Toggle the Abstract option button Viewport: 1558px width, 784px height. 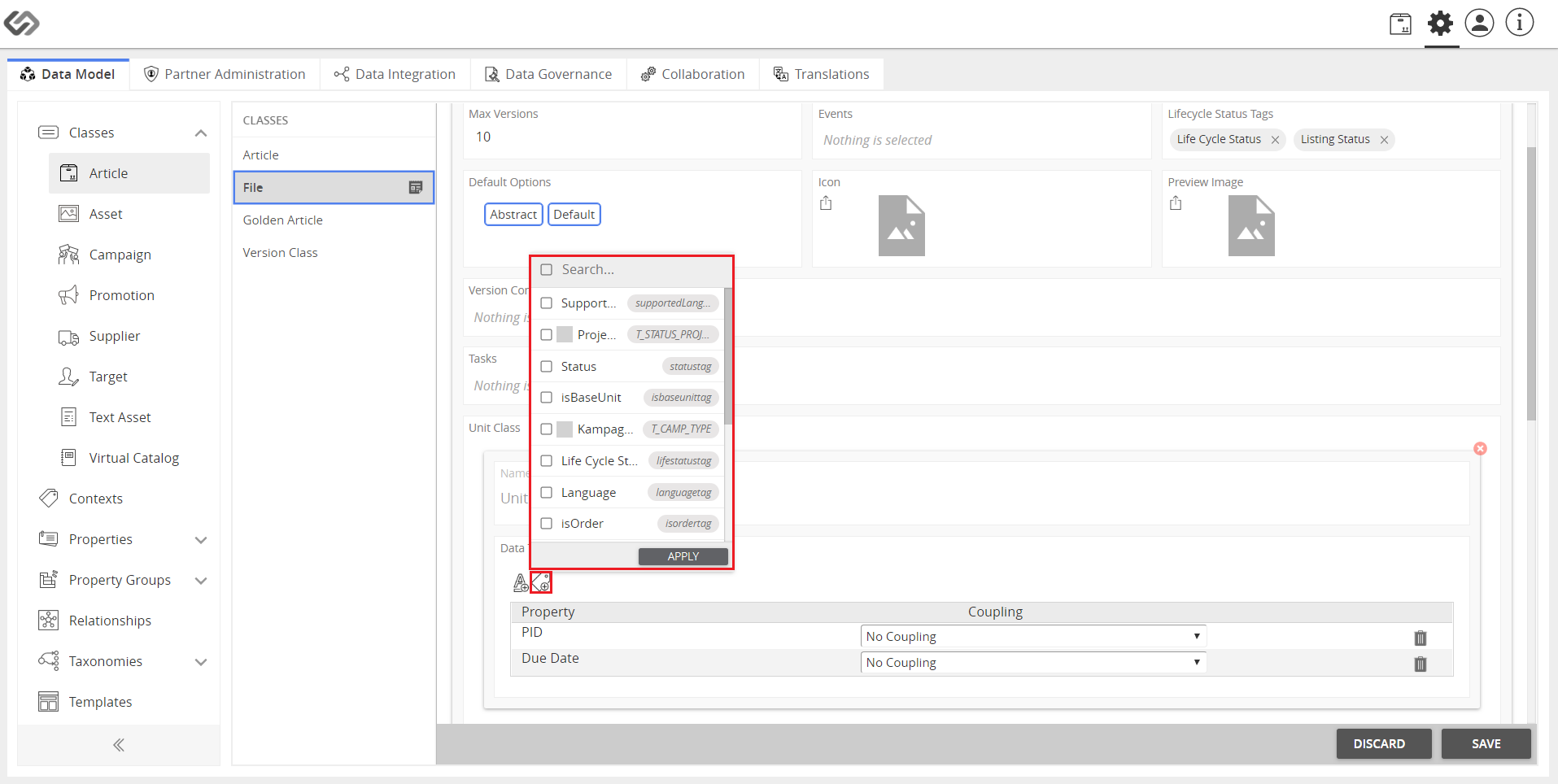coord(513,214)
